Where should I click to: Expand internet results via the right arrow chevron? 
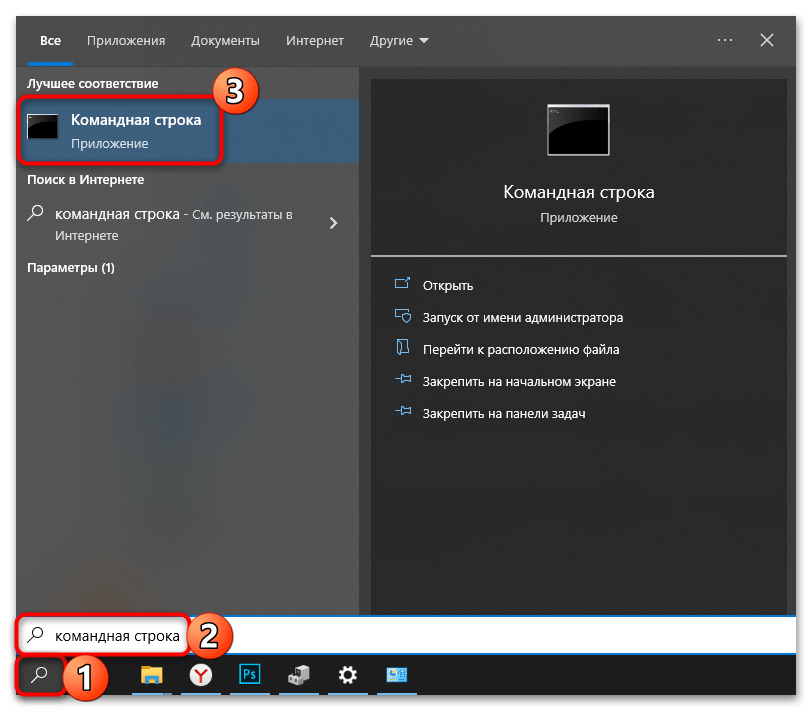pos(333,223)
